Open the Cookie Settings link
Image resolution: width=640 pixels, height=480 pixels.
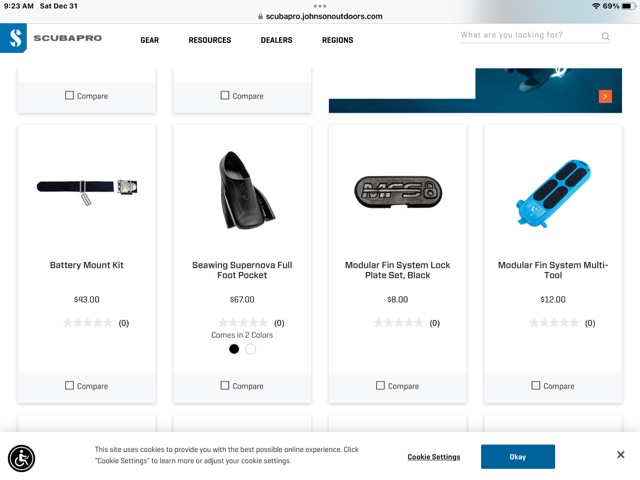pyautogui.click(x=434, y=457)
